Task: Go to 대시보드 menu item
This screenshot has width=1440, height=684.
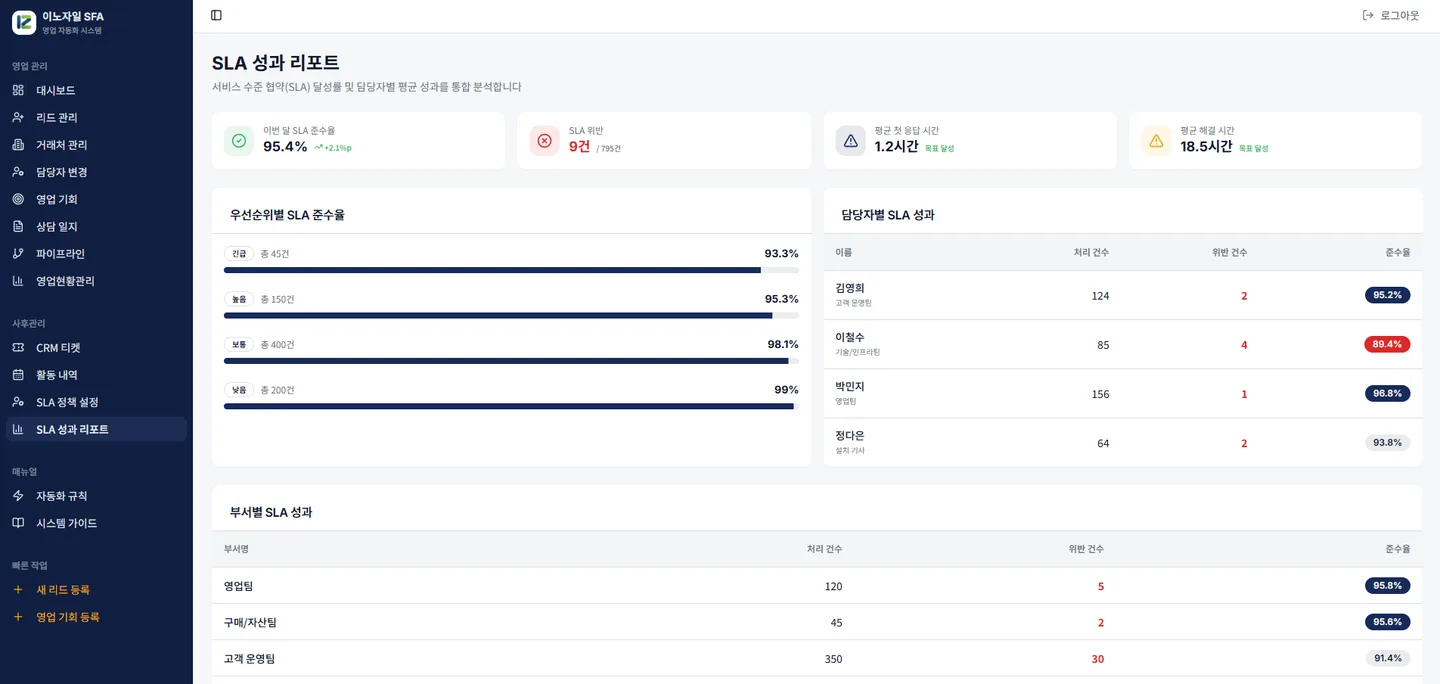Action: tap(96, 90)
